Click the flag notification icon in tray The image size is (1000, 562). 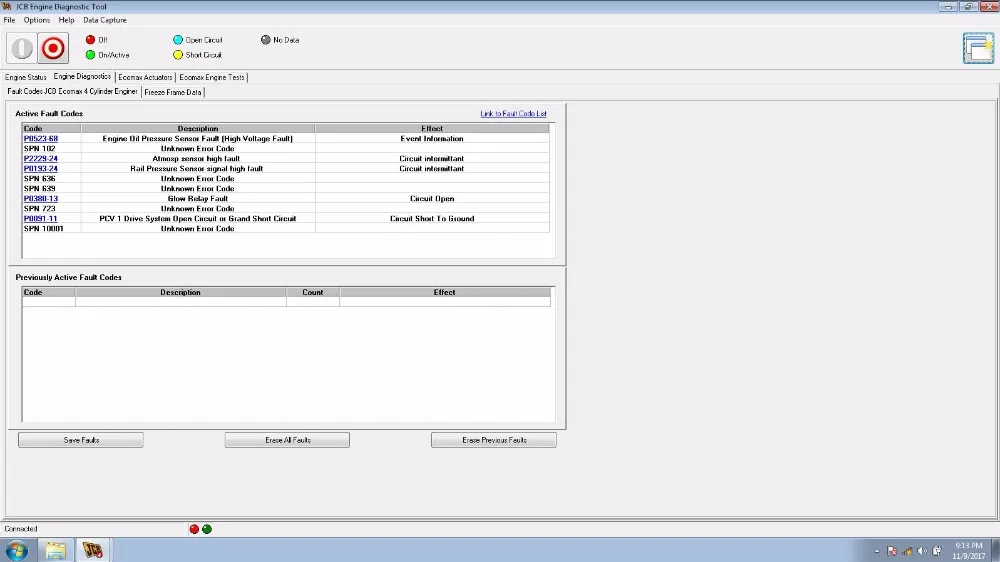(x=892, y=551)
